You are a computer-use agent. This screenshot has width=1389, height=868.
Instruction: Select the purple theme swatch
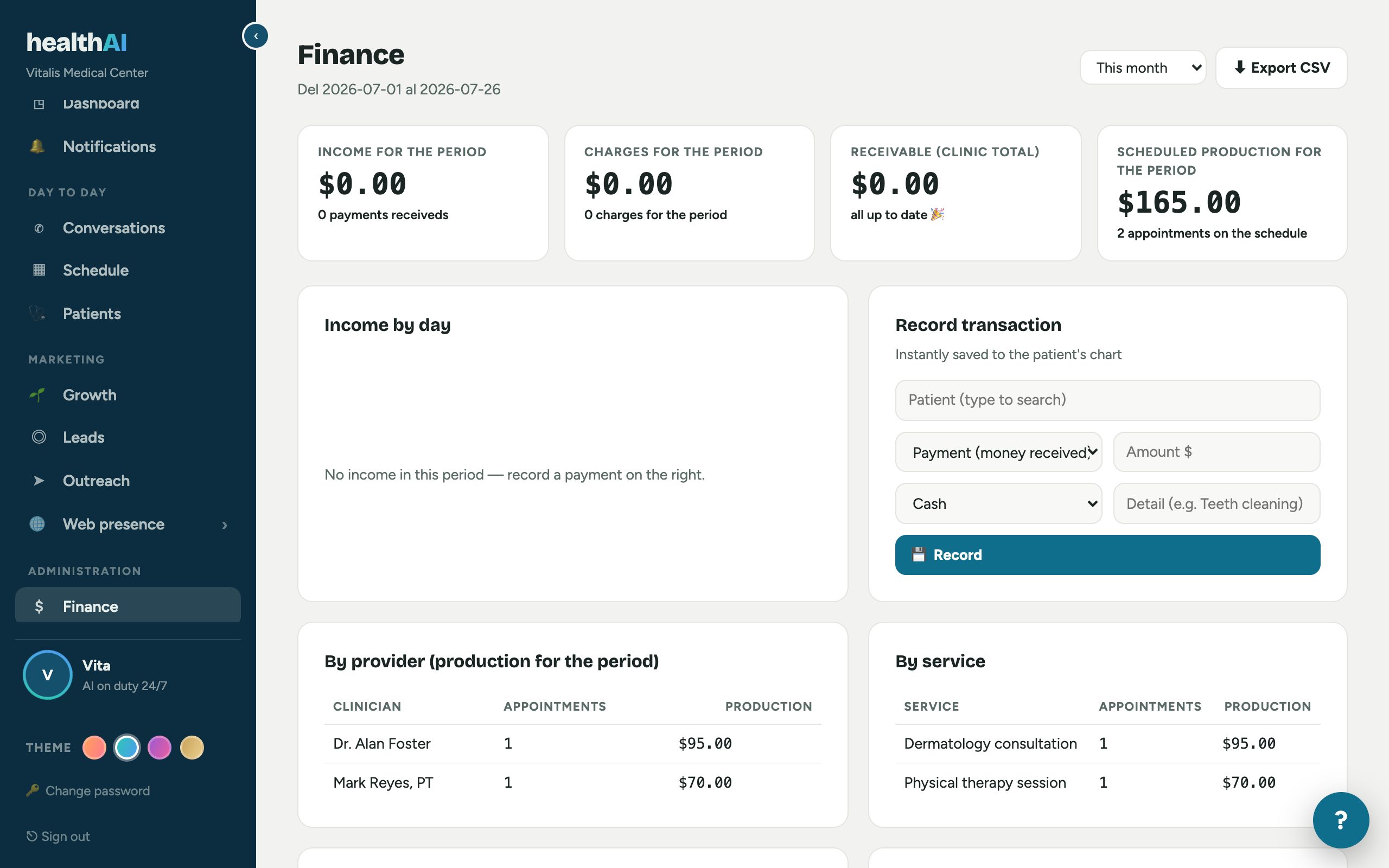(x=160, y=748)
